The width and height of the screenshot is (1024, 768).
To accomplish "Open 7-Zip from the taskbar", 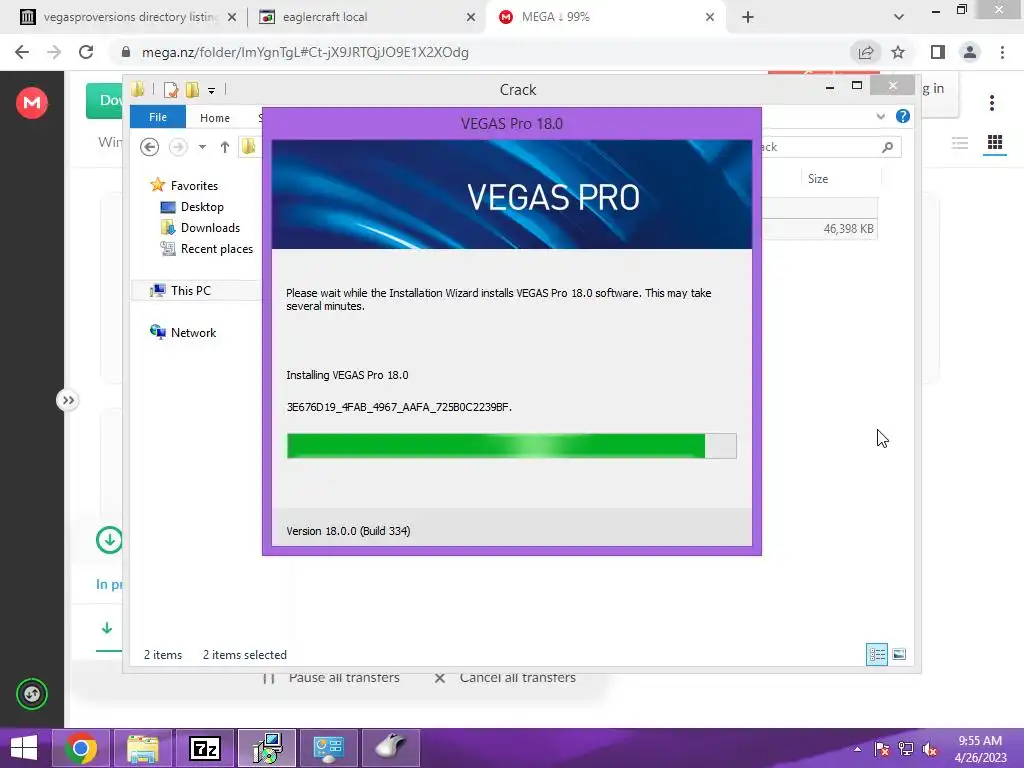I will coord(205,748).
